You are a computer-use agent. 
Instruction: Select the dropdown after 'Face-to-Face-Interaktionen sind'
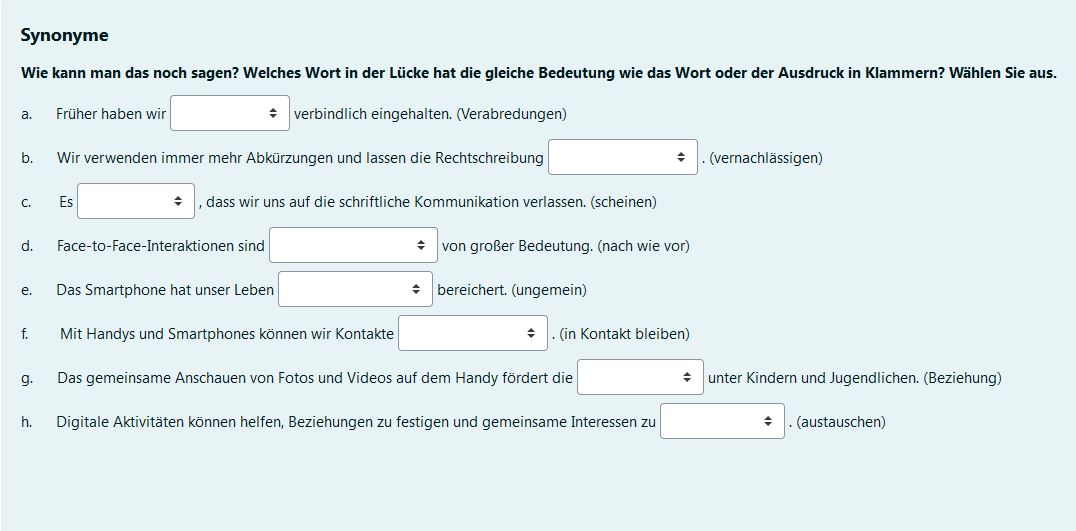353,246
